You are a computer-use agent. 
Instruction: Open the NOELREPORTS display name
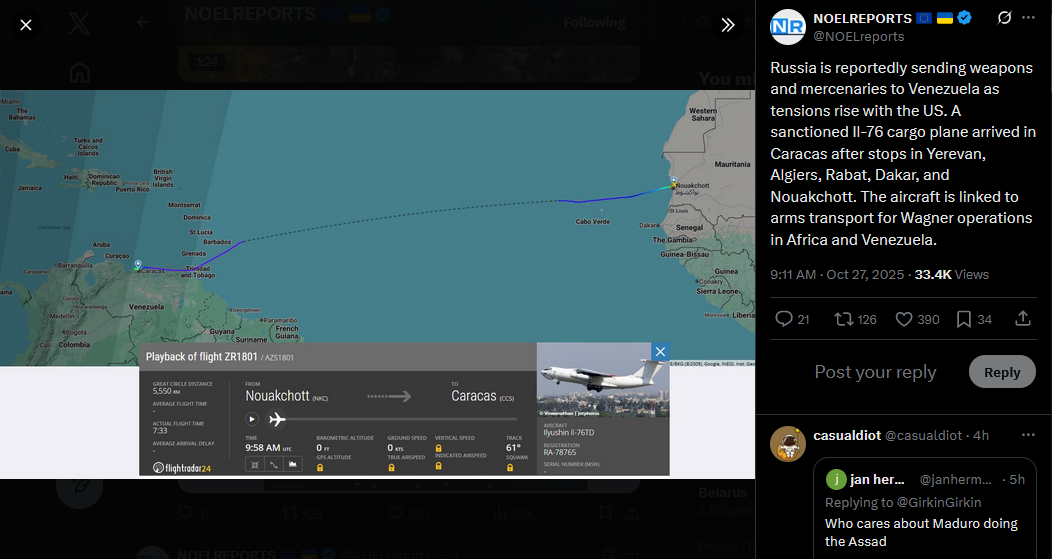tap(862, 18)
